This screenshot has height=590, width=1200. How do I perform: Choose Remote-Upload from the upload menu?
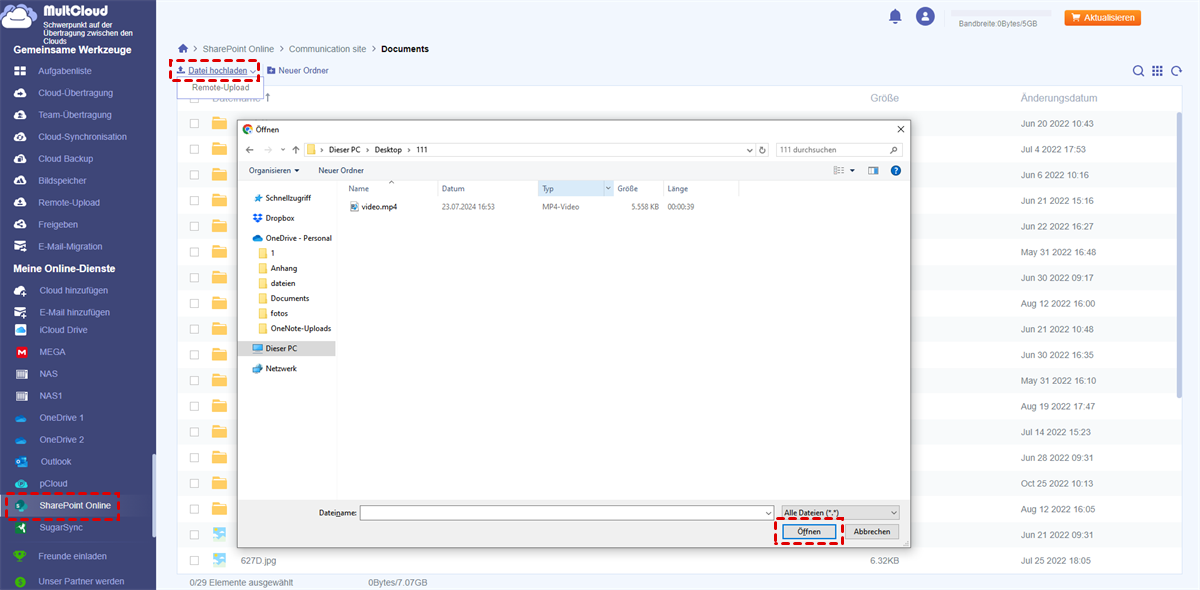click(221, 88)
